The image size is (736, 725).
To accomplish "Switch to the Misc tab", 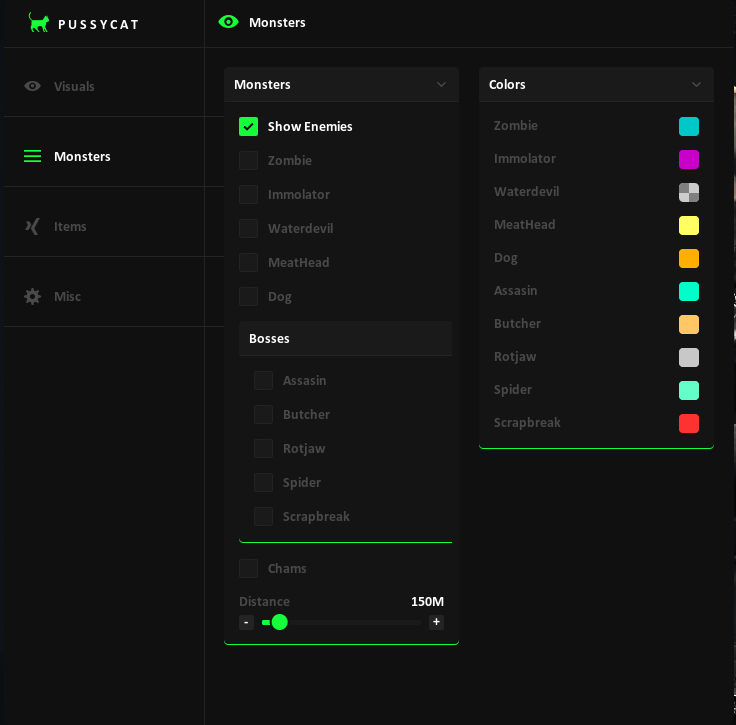I will point(67,296).
